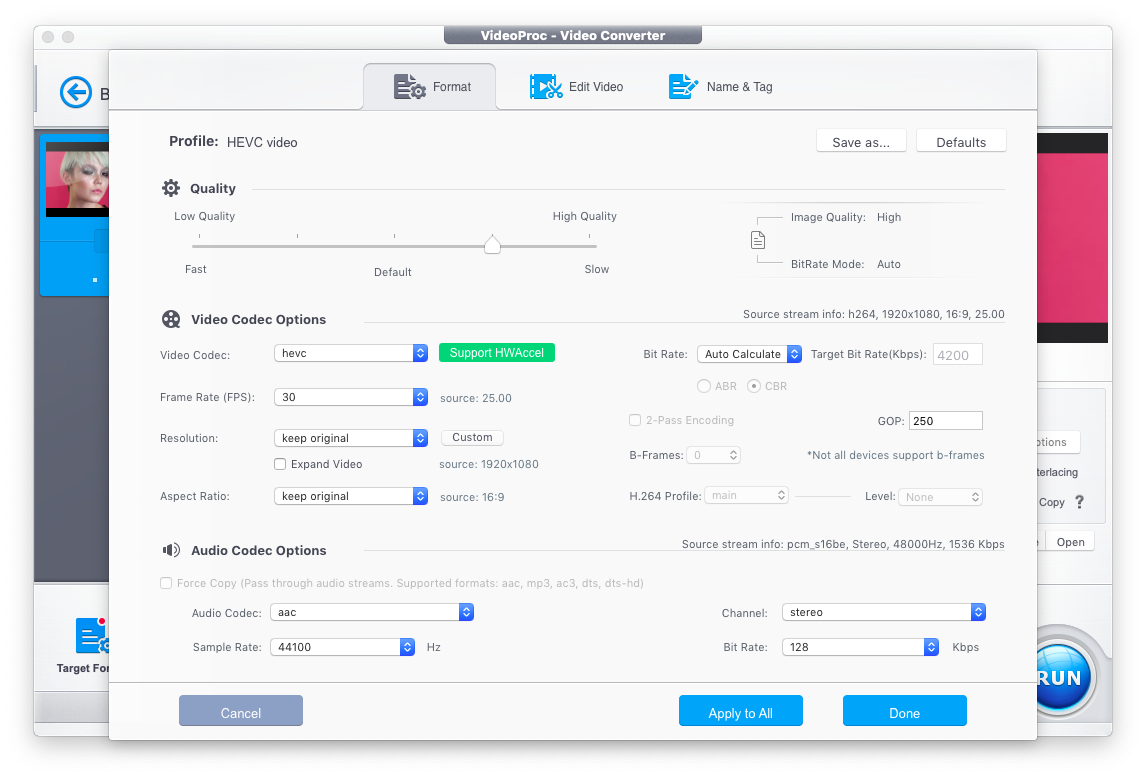This screenshot has width=1146, height=778.
Task: Click the Edit Video scissors icon
Action: click(545, 87)
